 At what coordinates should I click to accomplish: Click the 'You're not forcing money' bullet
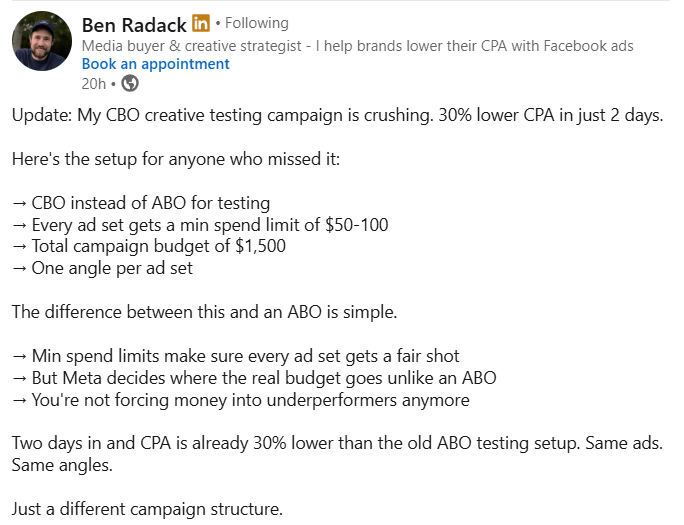click(x=240, y=400)
